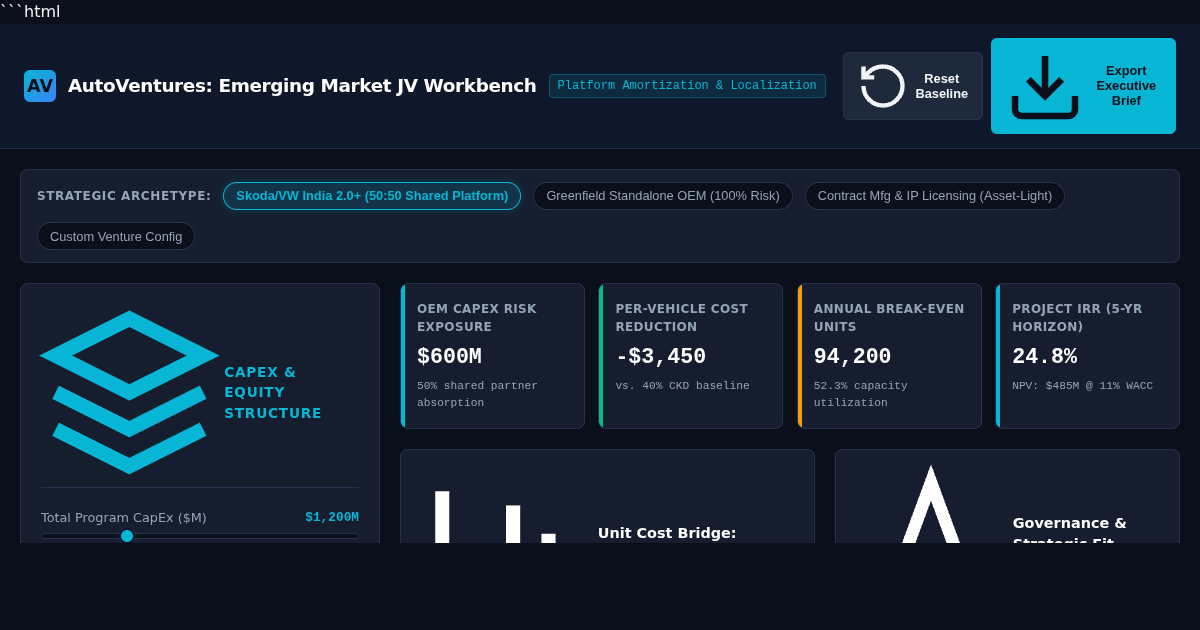Click the $600M value
The image size is (1200, 630).
[x=449, y=357]
